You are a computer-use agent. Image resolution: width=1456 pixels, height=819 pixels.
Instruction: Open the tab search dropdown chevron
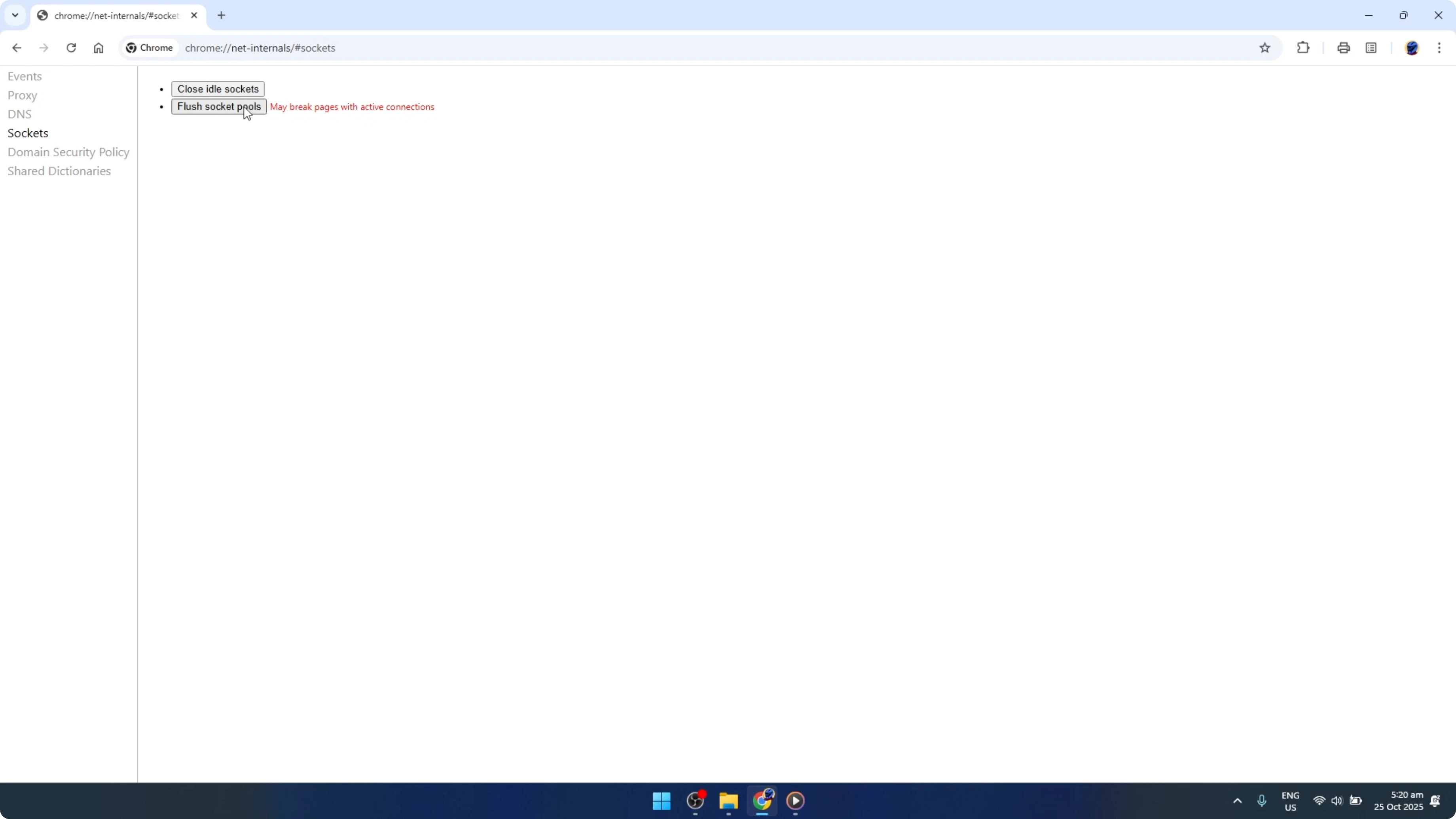tap(15, 15)
